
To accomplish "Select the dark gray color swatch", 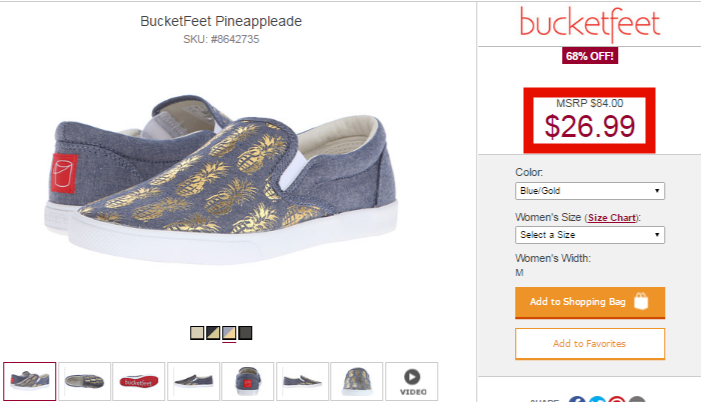I will click(x=245, y=333).
